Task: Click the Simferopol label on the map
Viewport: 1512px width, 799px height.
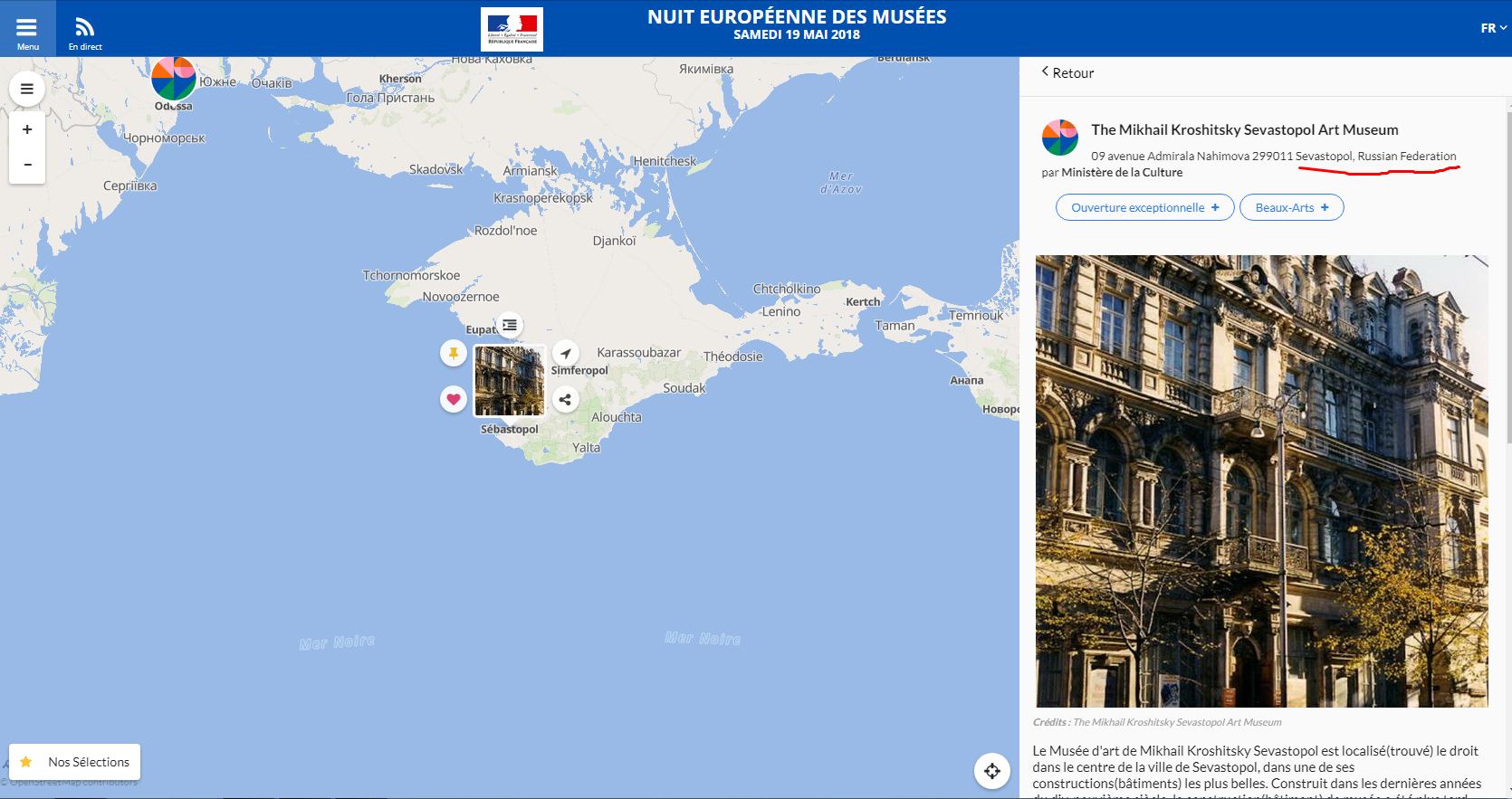Action: tap(579, 370)
